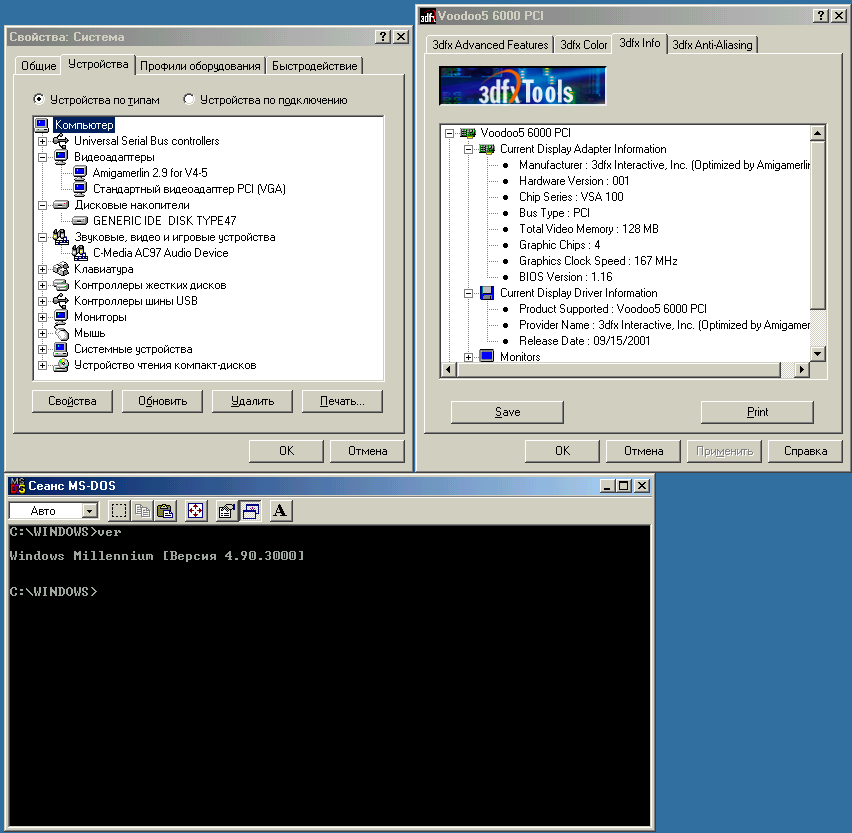Viewport: 852px width, 833px height.
Task: Click the 3dfx Tools banner image
Action: [x=522, y=85]
